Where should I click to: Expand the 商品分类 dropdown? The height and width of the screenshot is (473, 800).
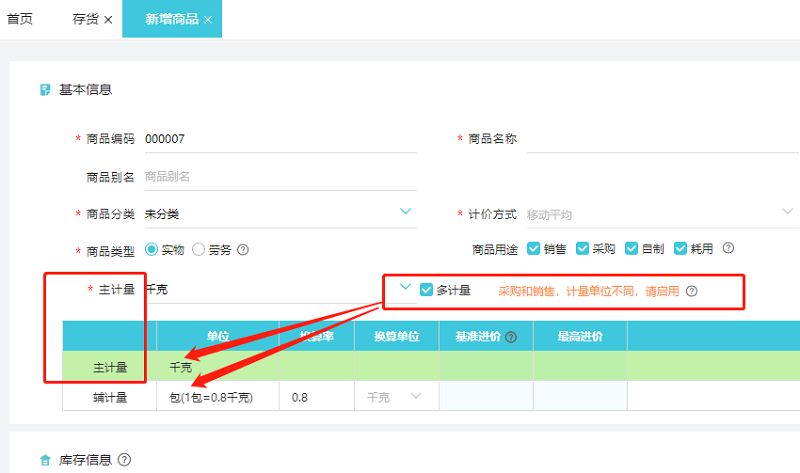pyautogui.click(x=405, y=212)
